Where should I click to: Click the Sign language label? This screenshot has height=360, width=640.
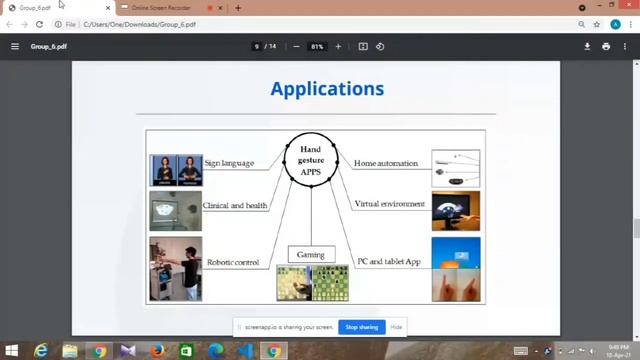pos(229,163)
